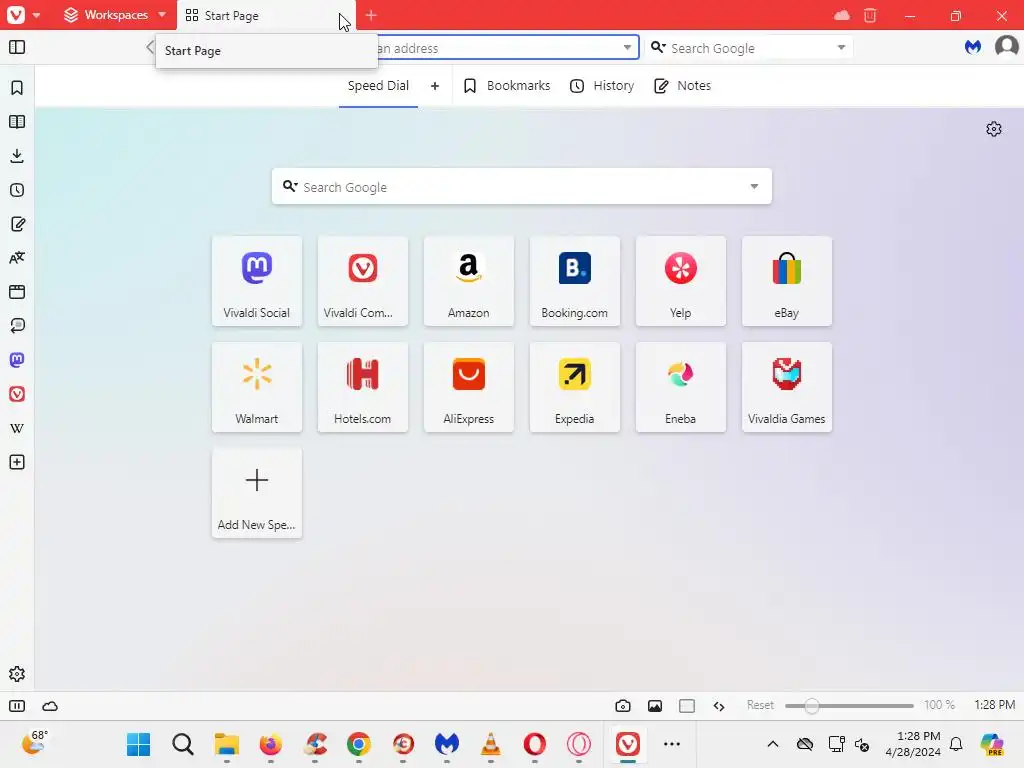Show hidden system tray icons
This screenshot has width=1024, height=768.
[x=773, y=744]
